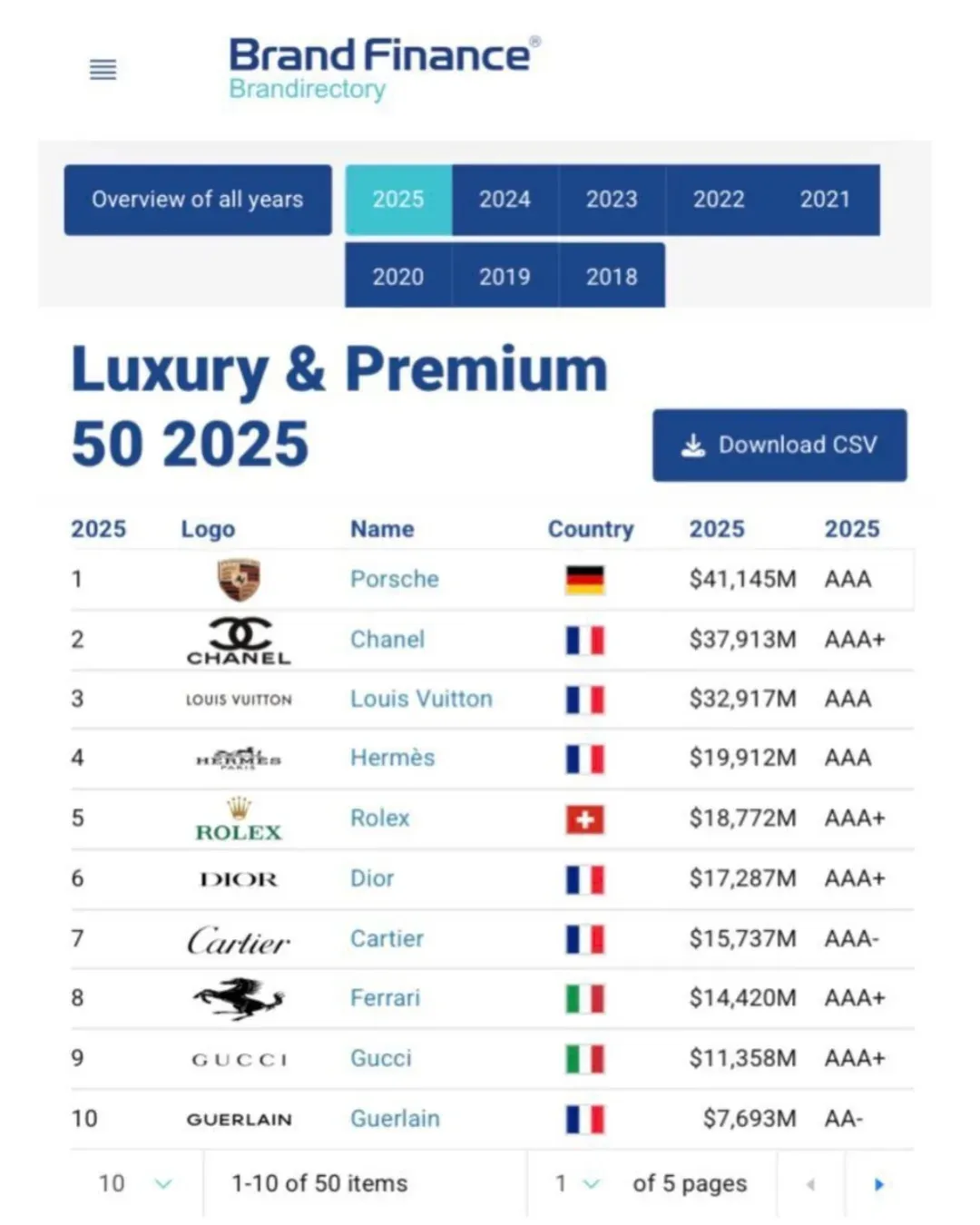Open the Guerlain brand link
The height and width of the screenshot is (1225, 980).
point(395,1118)
